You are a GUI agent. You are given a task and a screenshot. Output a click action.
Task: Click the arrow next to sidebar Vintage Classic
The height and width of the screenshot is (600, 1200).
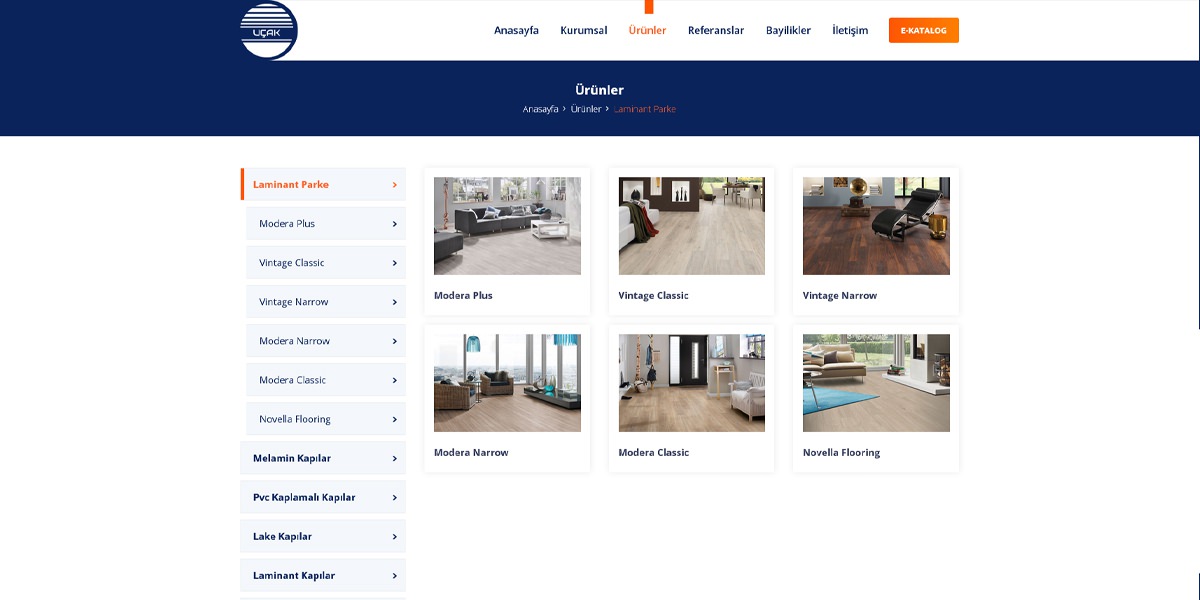[x=395, y=263]
